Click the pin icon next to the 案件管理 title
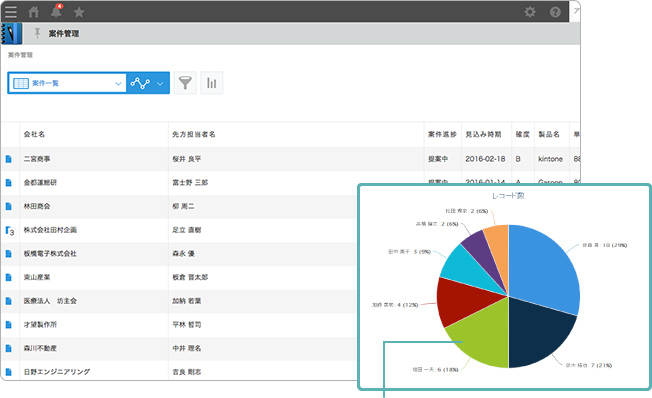The image size is (652, 398). tap(37, 33)
